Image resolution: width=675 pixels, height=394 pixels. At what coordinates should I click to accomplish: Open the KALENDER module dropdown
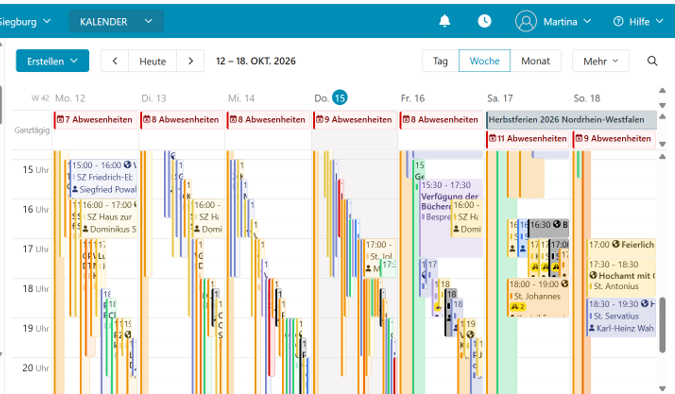tap(116, 22)
